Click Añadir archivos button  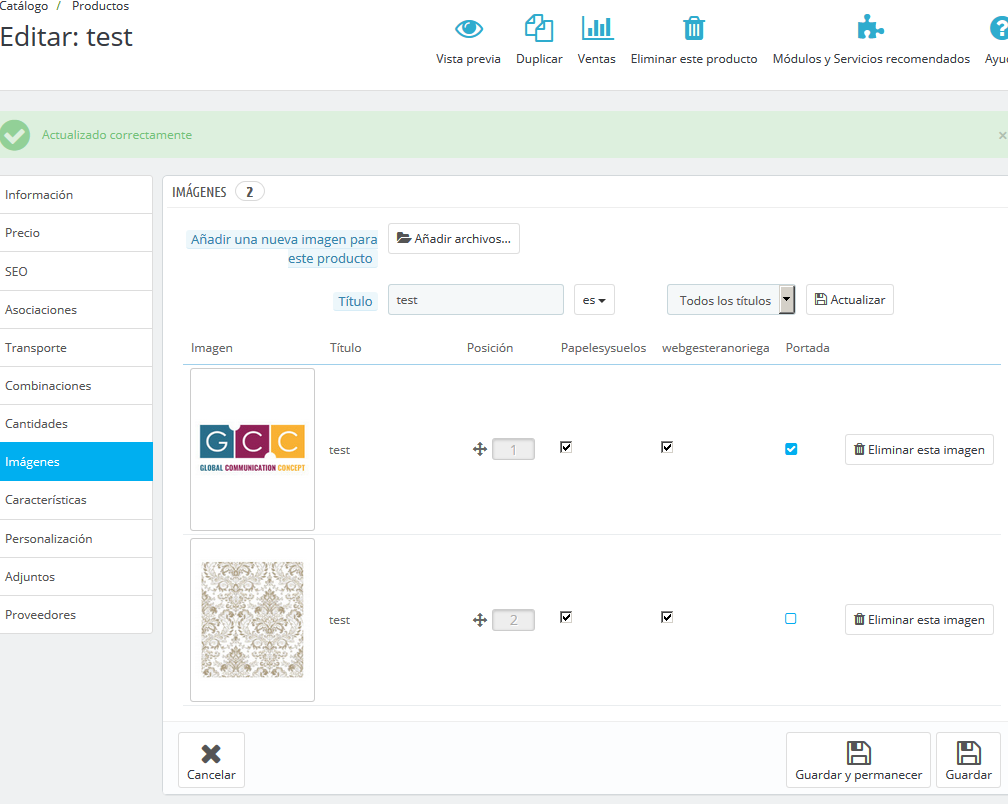(x=454, y=238)
